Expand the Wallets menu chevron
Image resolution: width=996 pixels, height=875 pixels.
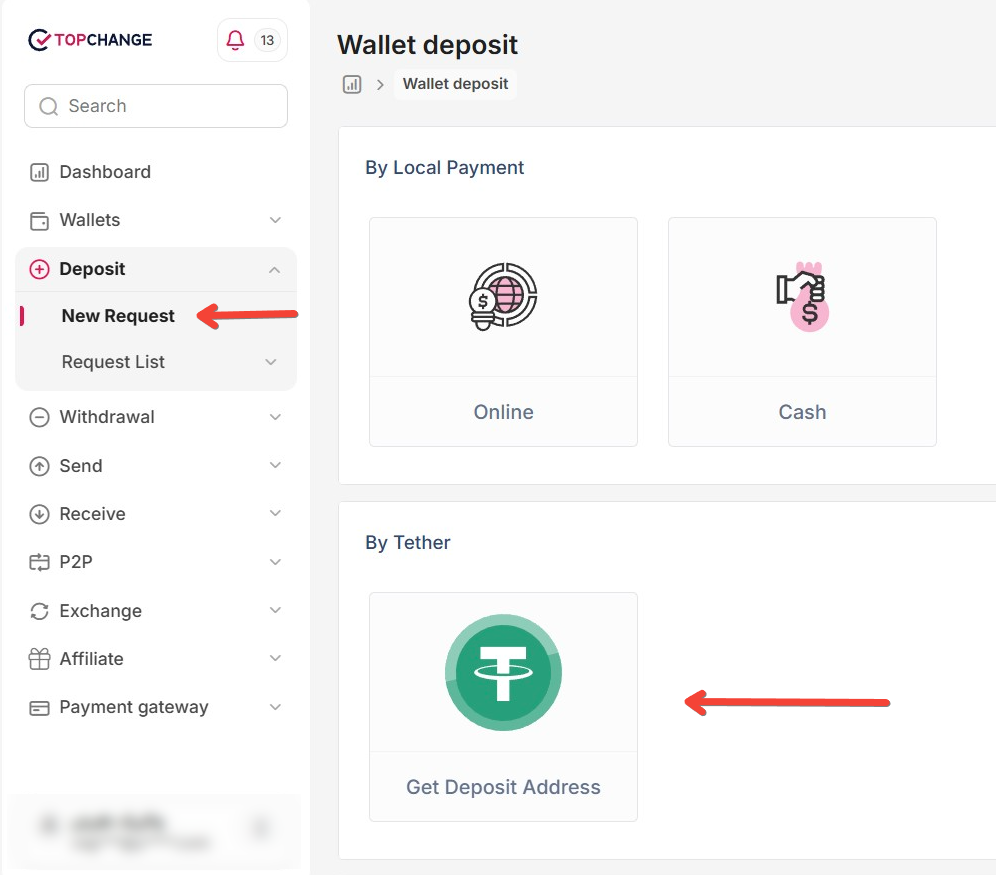(275, 220)
